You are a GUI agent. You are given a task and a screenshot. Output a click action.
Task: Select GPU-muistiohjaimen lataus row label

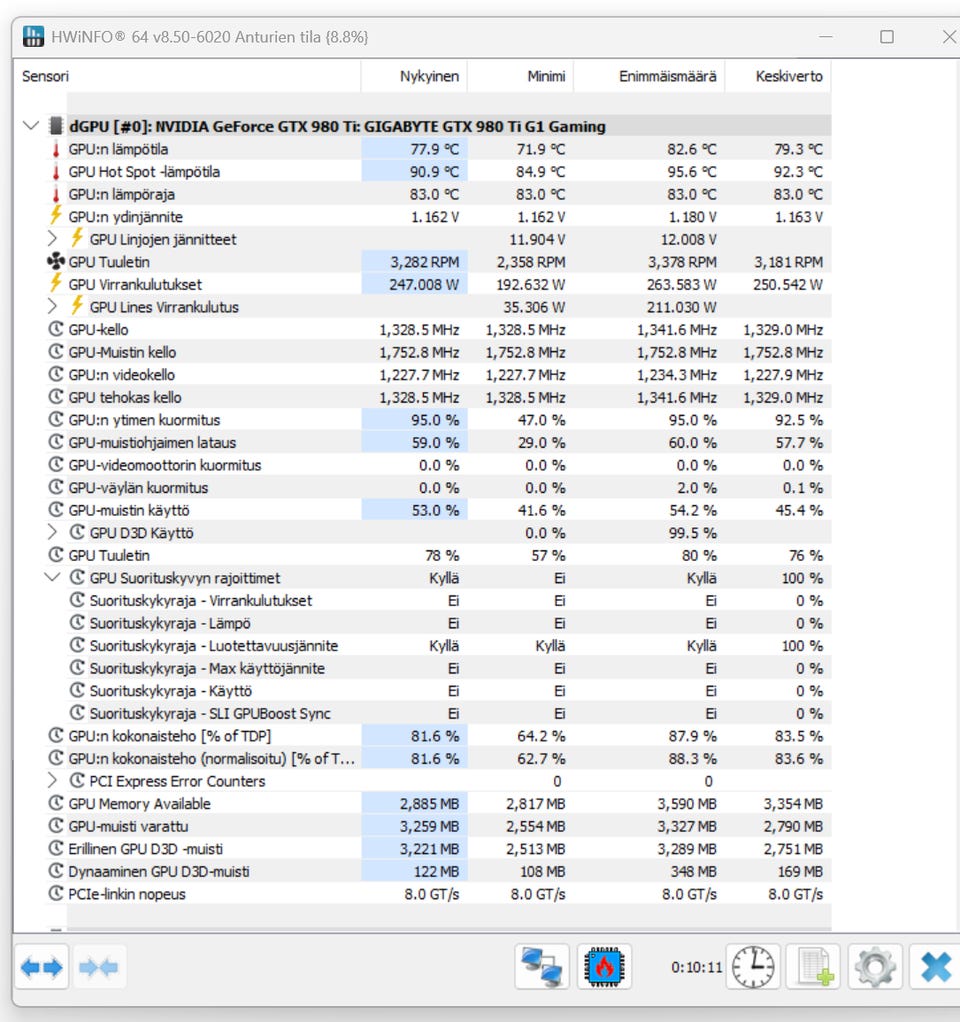click(x=153, y=443)
